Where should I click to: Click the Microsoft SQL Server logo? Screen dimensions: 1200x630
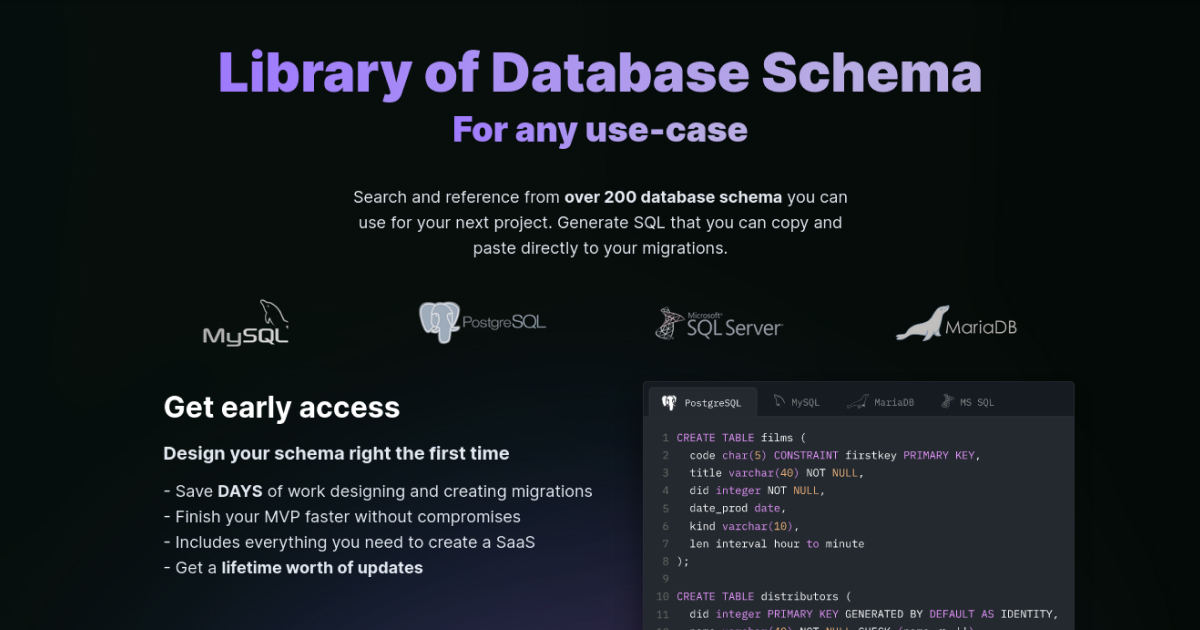718,322
